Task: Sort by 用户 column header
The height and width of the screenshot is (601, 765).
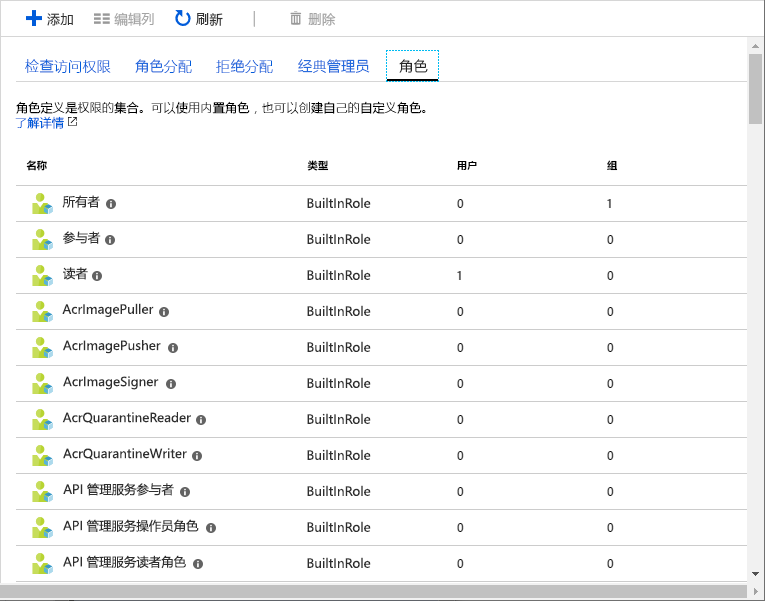Action: tap(467, 166)
